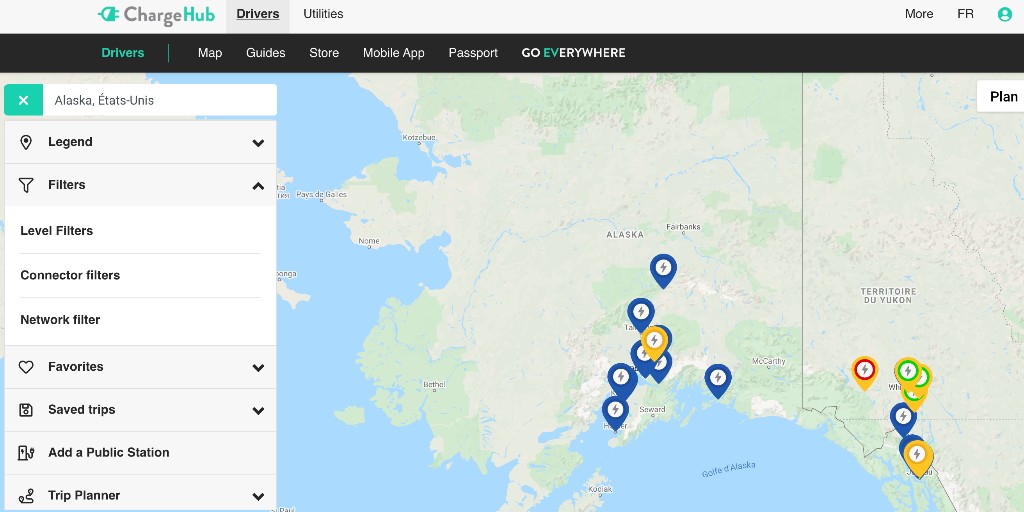Click the Saved trips disk icon
The image size is (1024, 512).
pos(26,410)
